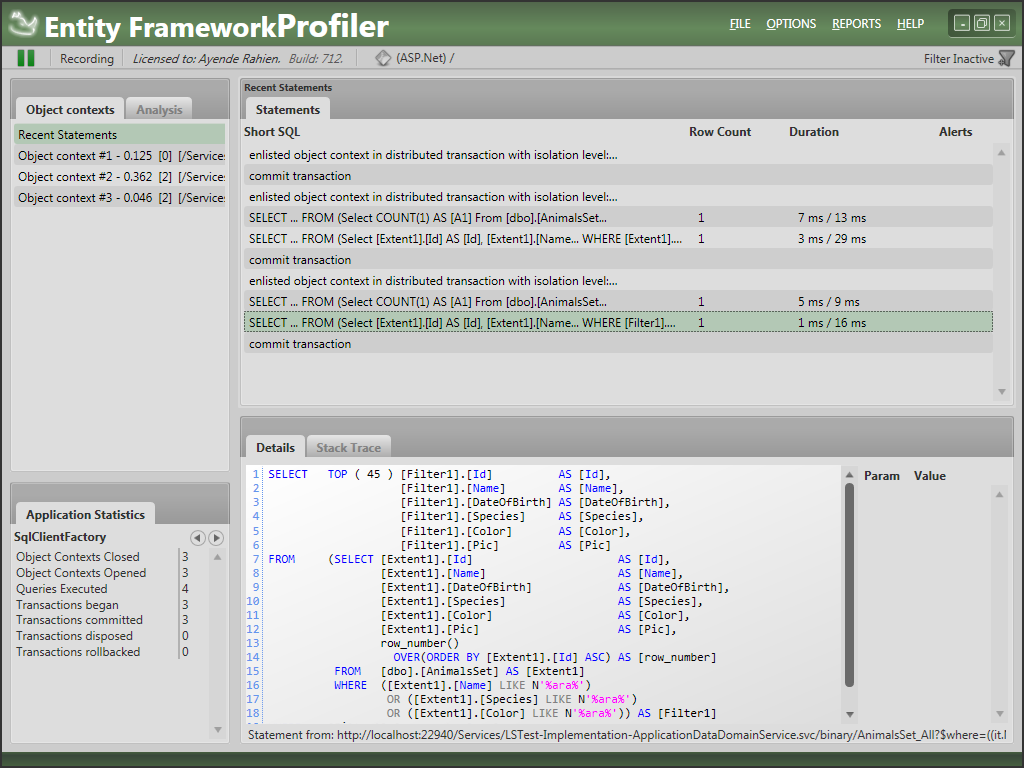Click the Statement from URL text
Image resolution: width=1024 pixels, height=768 pixels.
pyautogui.click(x=627, y=735)
